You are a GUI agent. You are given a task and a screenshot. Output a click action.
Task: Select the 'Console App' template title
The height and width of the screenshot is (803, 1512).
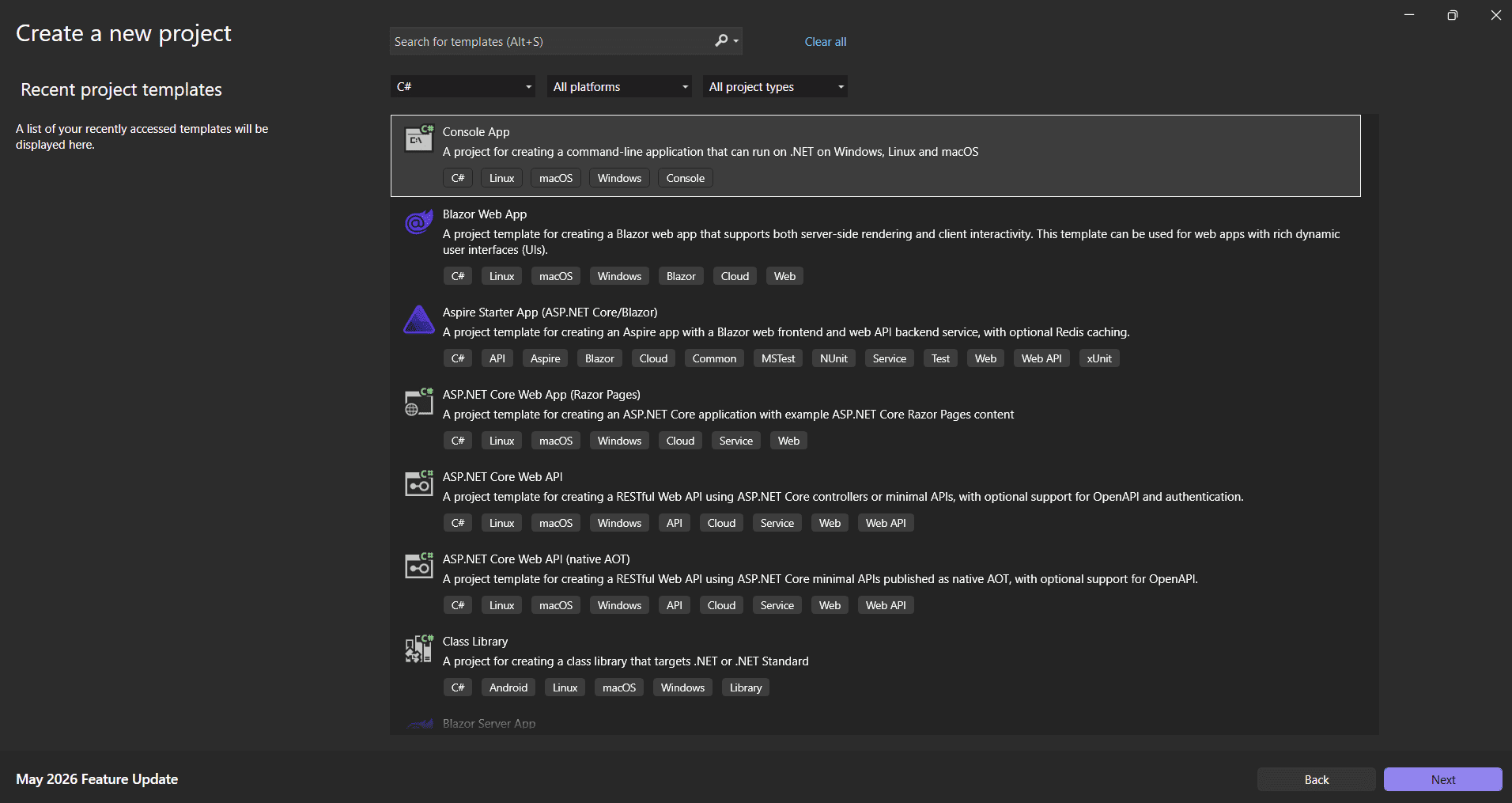[x=476, y=132]
